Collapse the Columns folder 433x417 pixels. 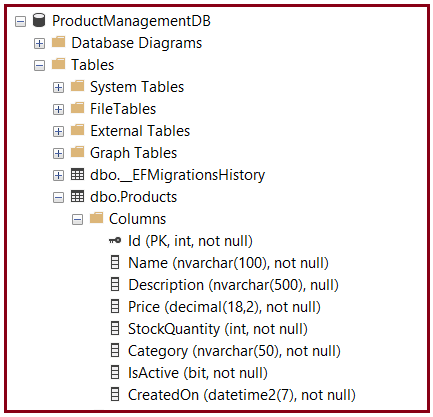[77, 220]
